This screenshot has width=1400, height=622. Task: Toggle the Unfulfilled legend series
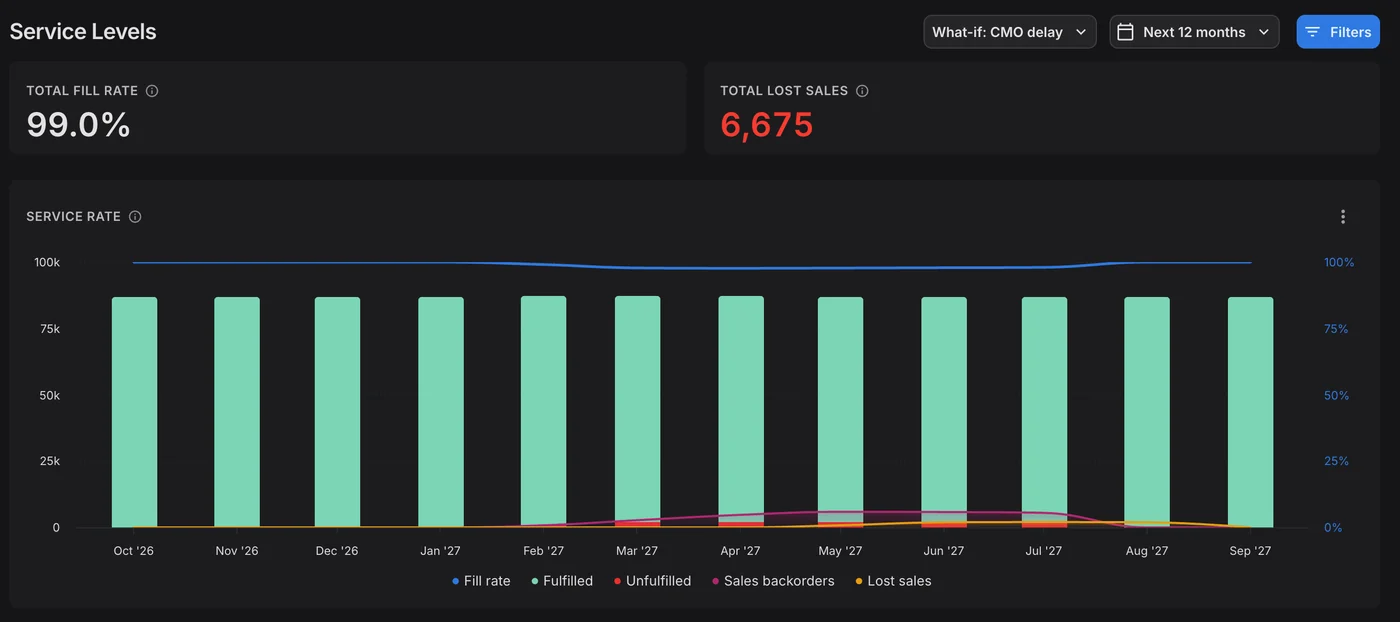click(x=652, y=581)
